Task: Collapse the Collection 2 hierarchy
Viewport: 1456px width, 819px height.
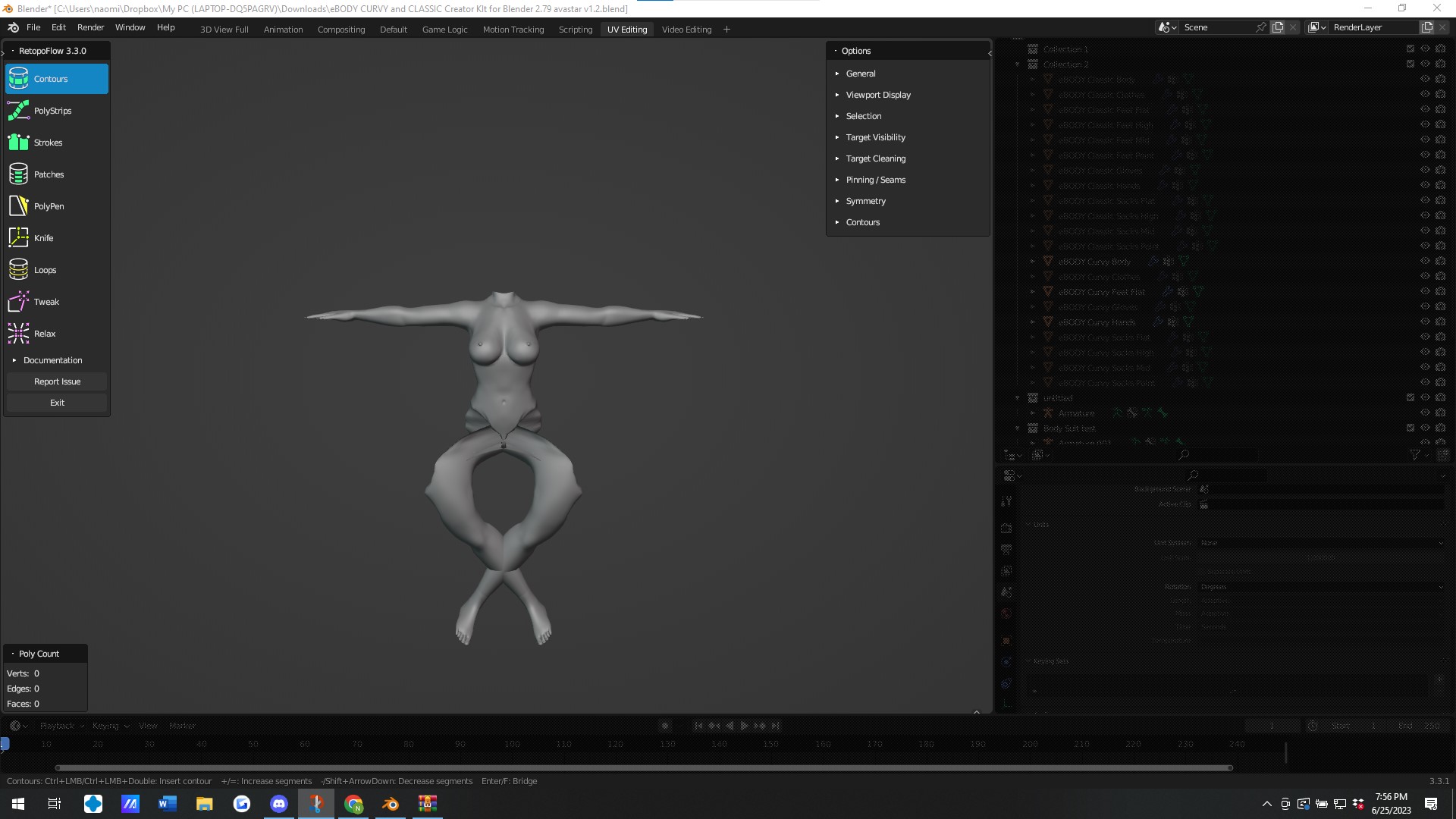Action: (x=1018, y=64)
